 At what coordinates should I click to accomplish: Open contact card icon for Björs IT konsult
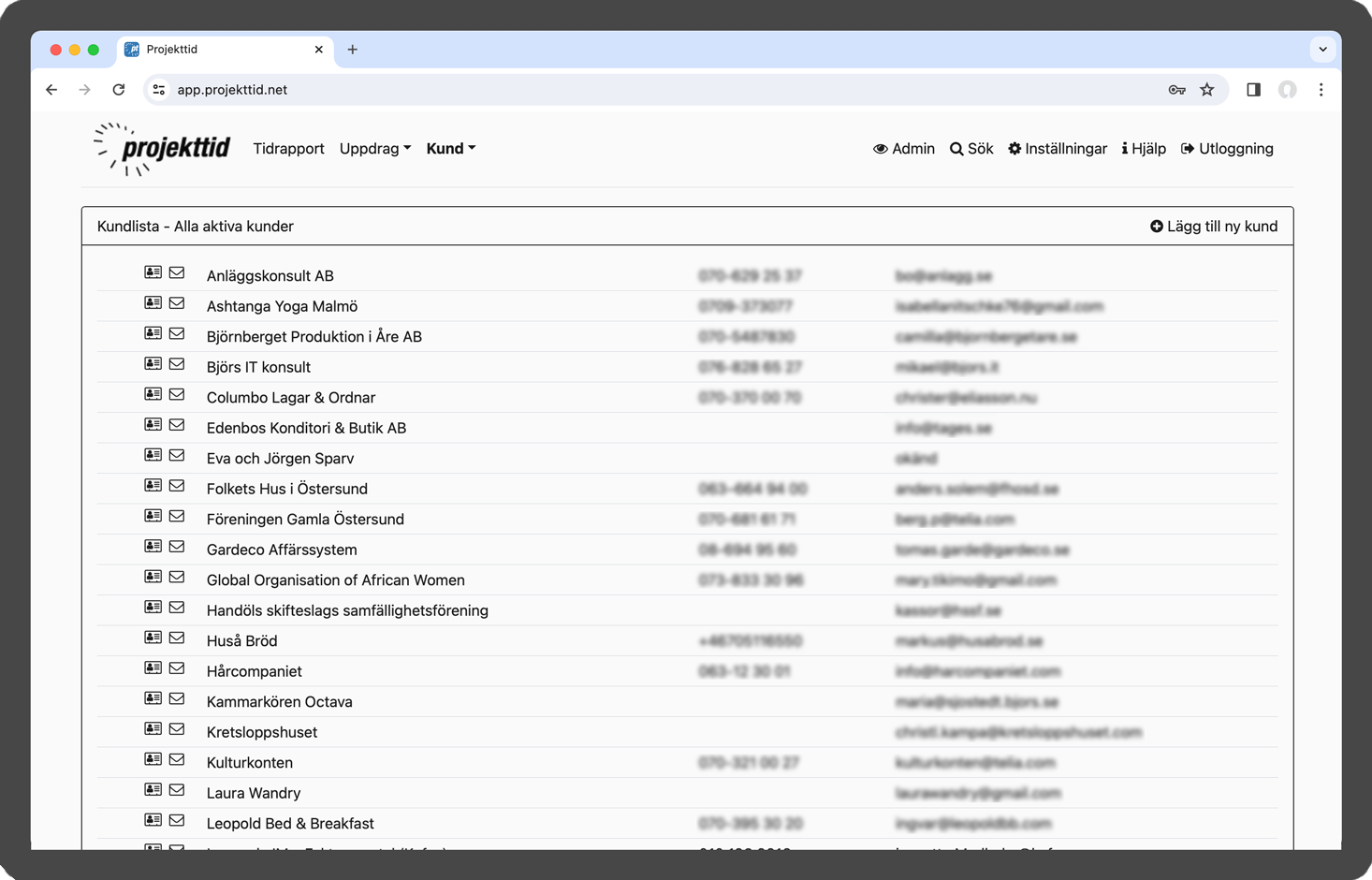[x=153, y=364]
